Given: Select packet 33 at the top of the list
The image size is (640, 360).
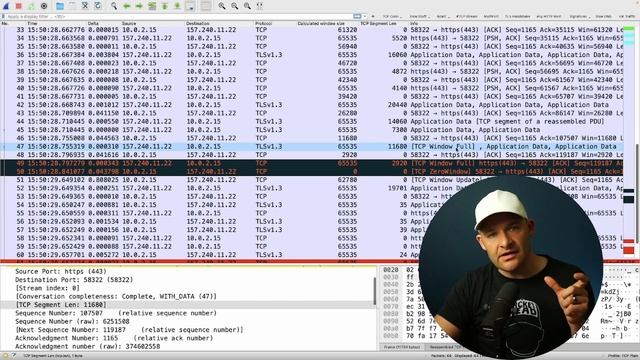Looking at the screenshot, I should (x=312, y=30).
